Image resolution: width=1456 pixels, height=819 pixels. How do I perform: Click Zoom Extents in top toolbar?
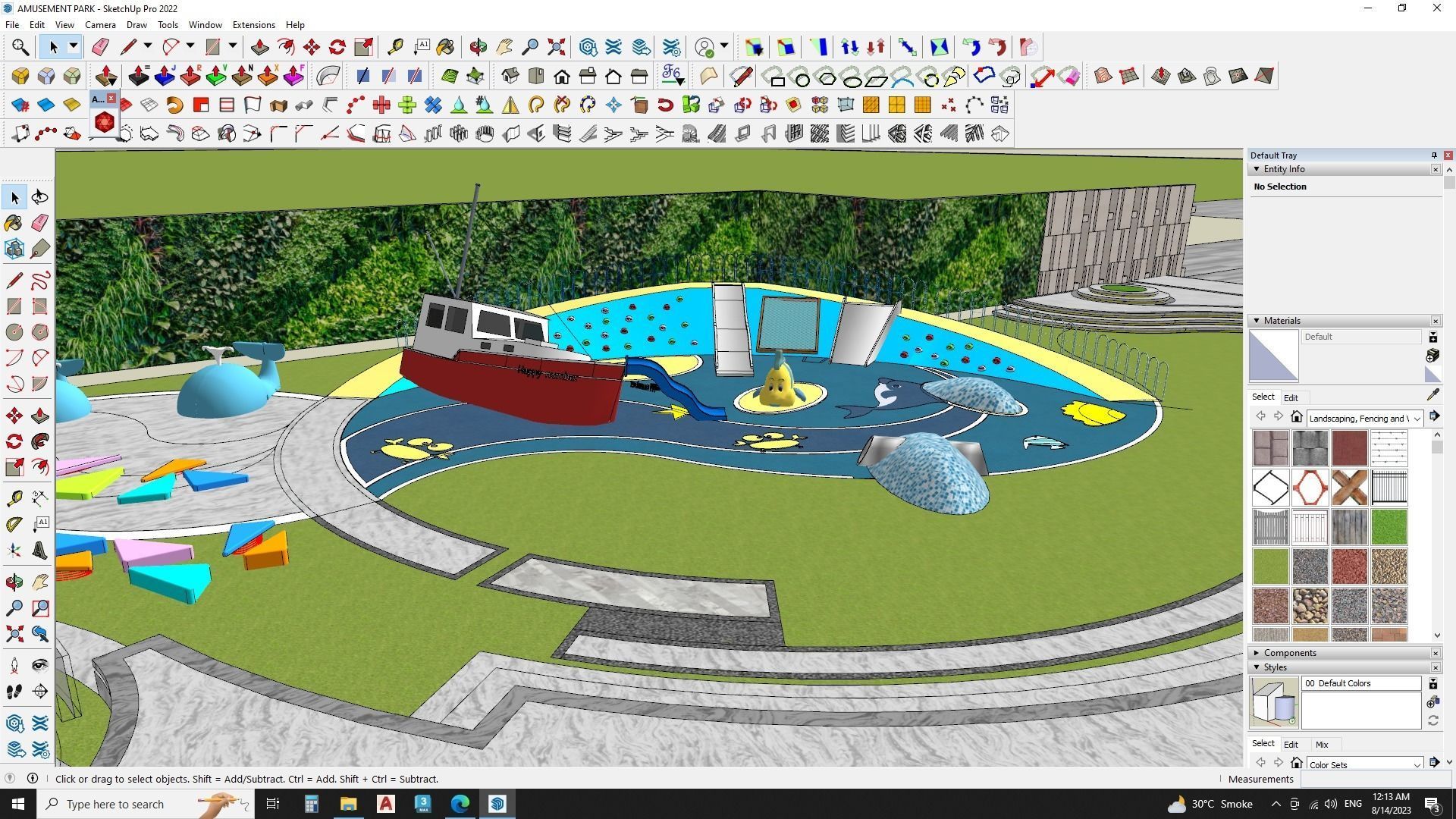coord(556,47)
